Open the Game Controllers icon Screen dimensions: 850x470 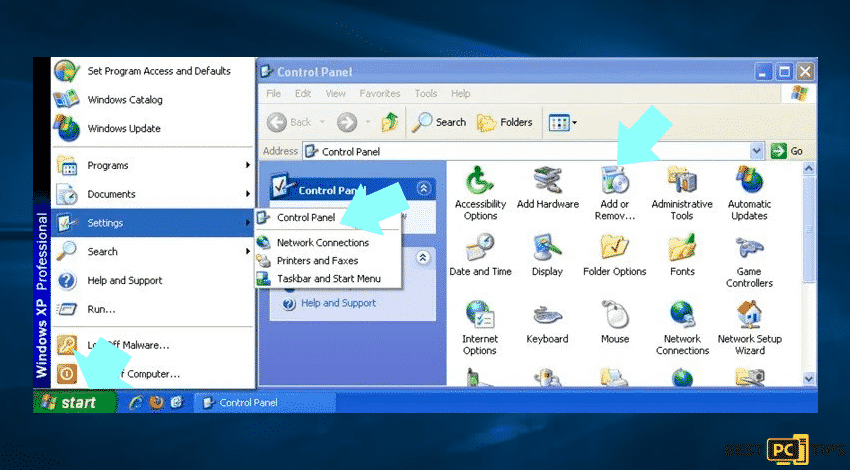pyautogui.click(x=749, y=261)
